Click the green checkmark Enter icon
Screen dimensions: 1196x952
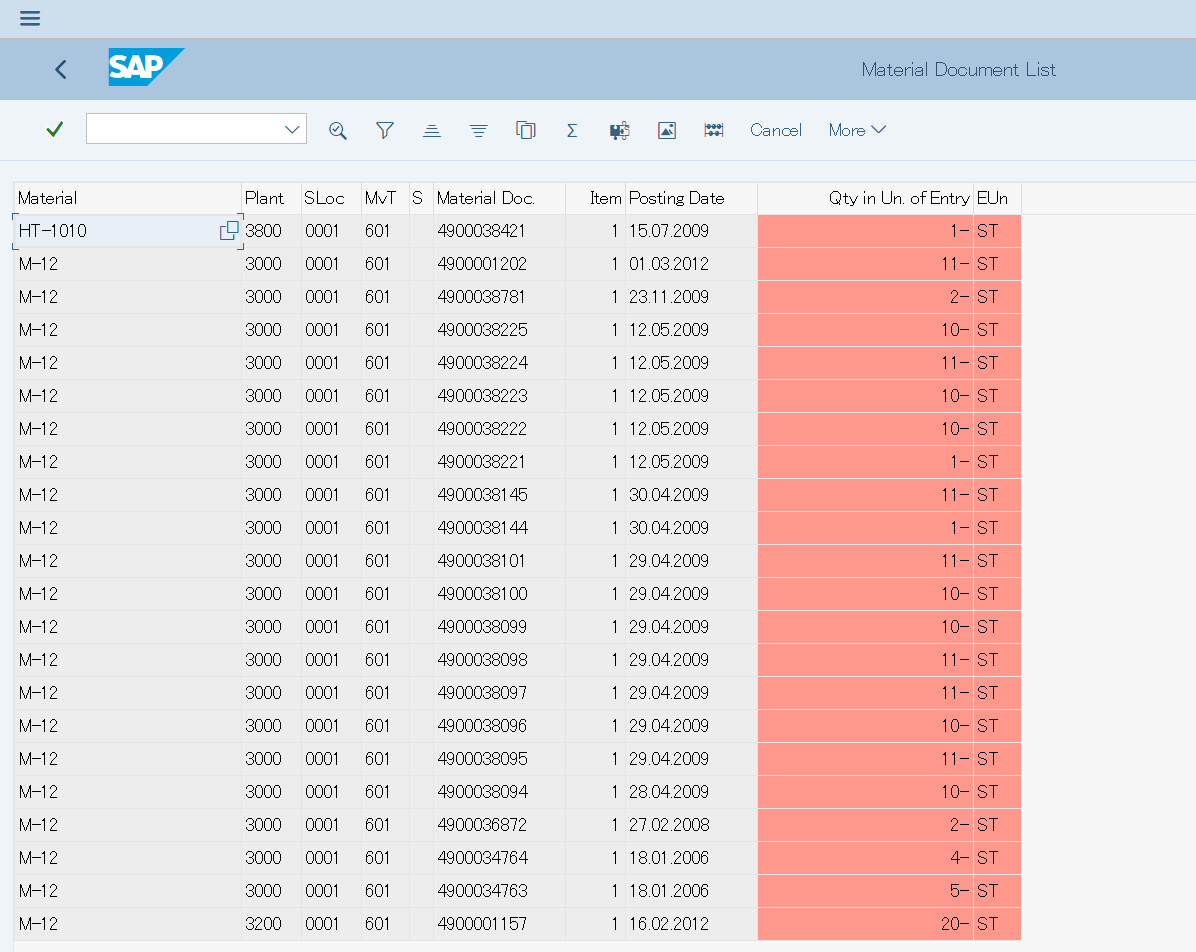click(x=55, y=129)
